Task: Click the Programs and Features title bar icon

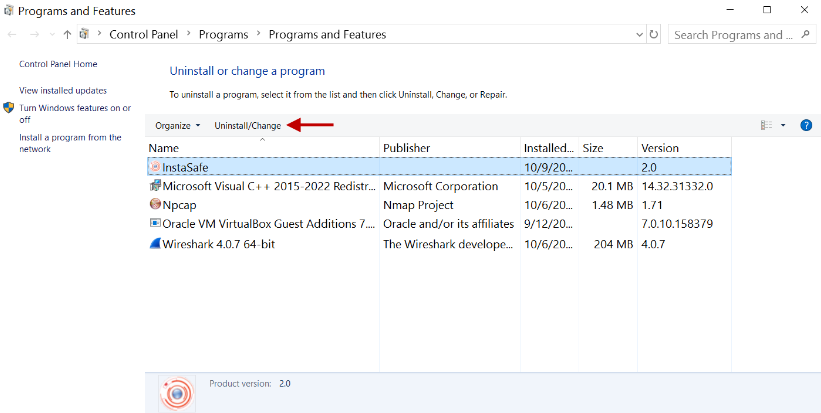Action: pos(8,10)
